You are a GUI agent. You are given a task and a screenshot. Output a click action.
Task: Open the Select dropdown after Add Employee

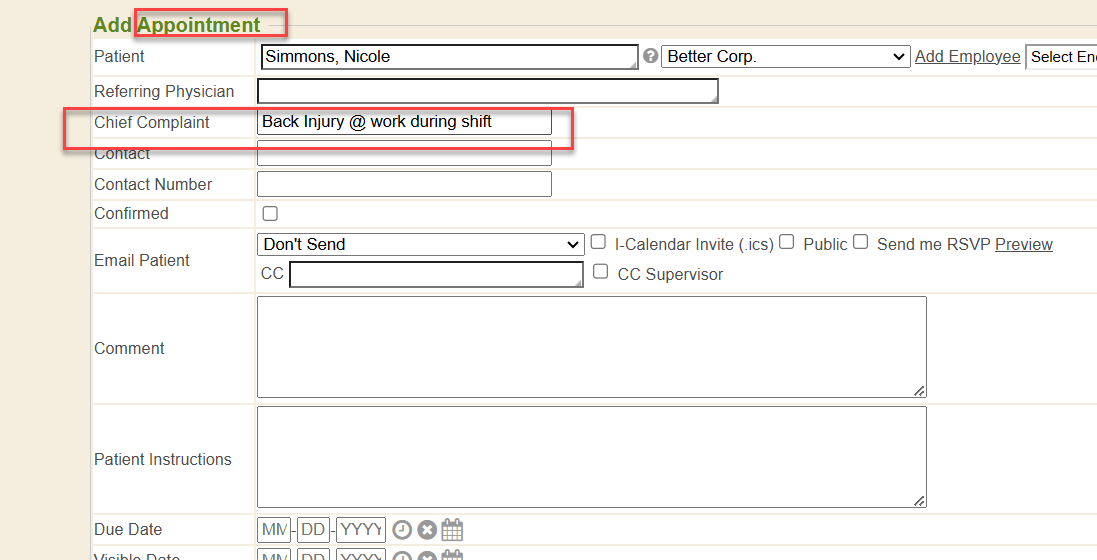tap(1062, 57)
